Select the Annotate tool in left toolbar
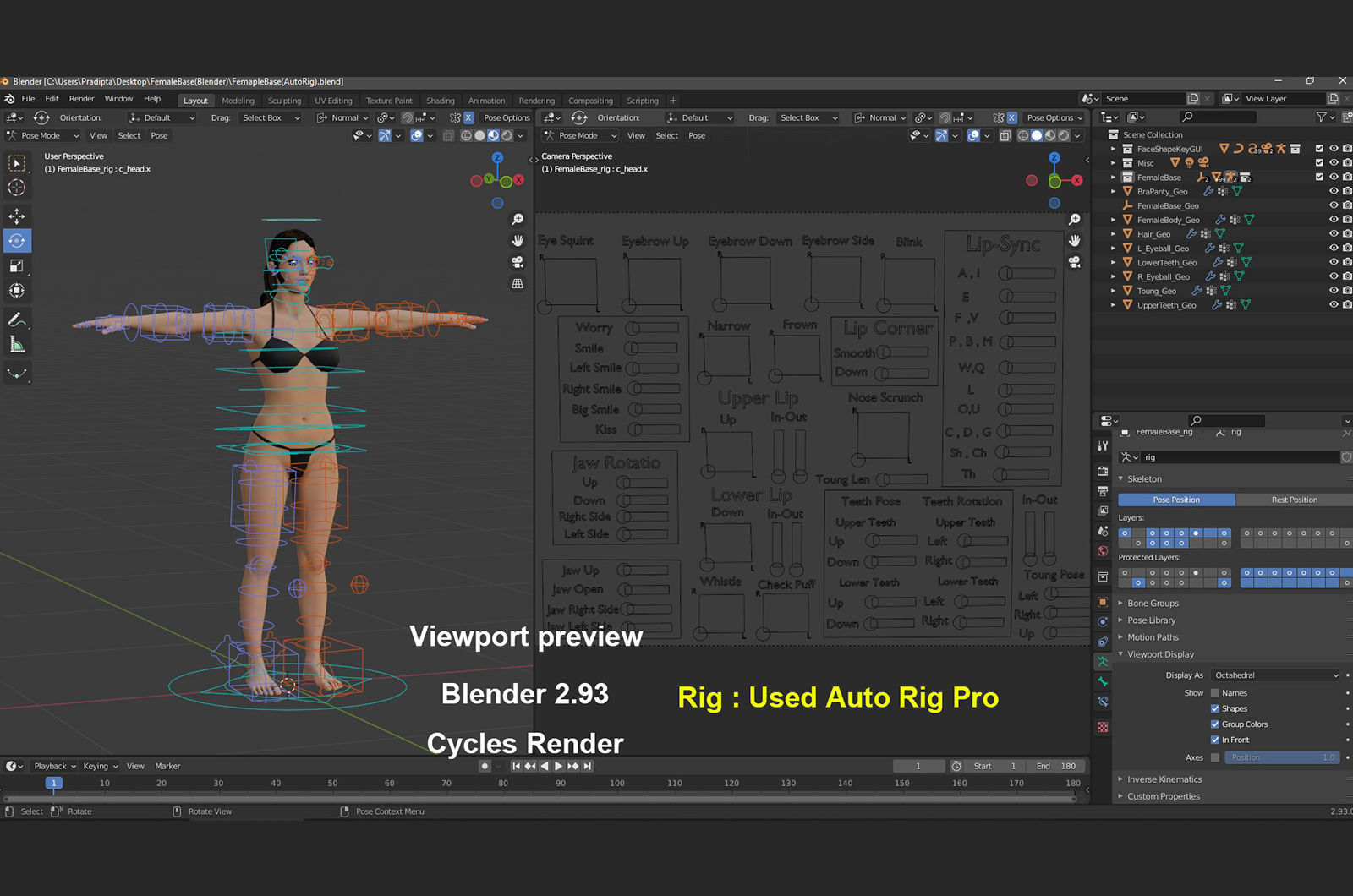This screenshot has height=896, width=1353. (17, 320)
